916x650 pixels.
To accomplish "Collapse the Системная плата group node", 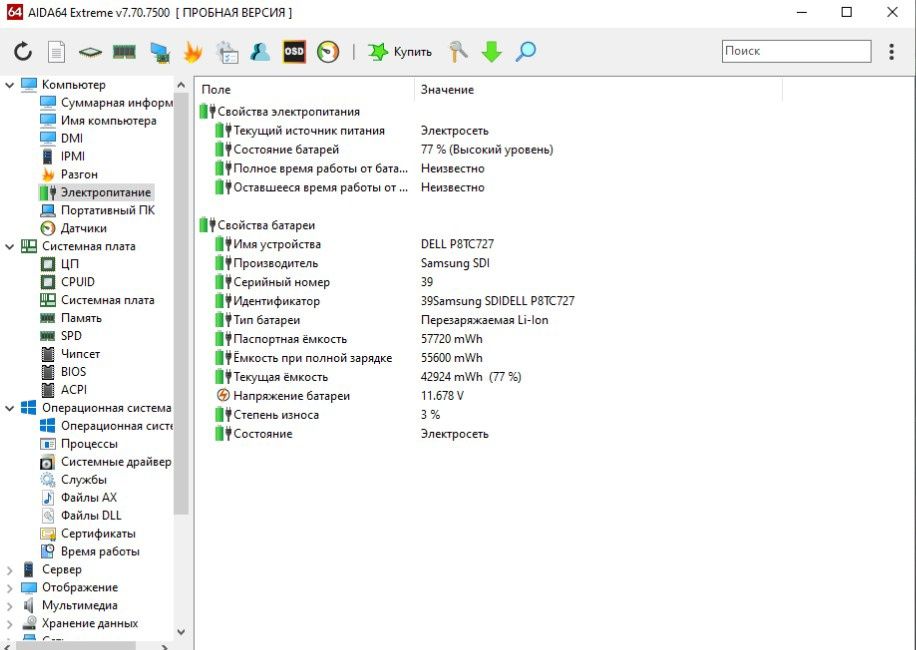I will (x=9, y=246).
